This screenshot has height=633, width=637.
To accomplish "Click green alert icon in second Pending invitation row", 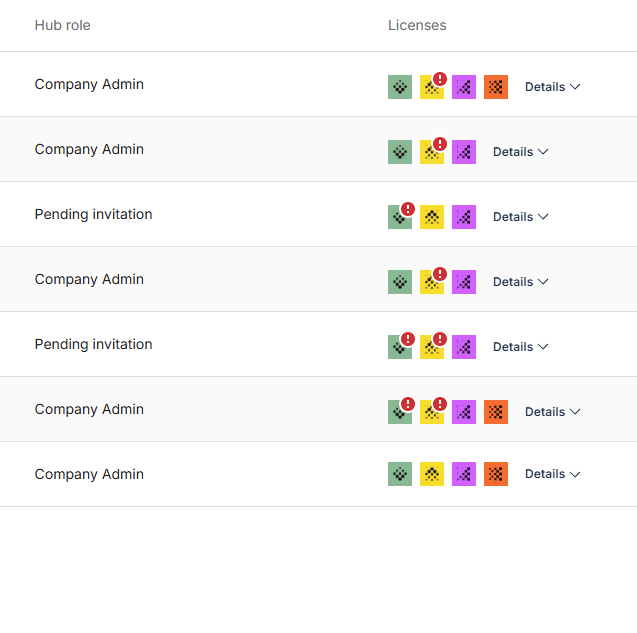I will 400,347.
